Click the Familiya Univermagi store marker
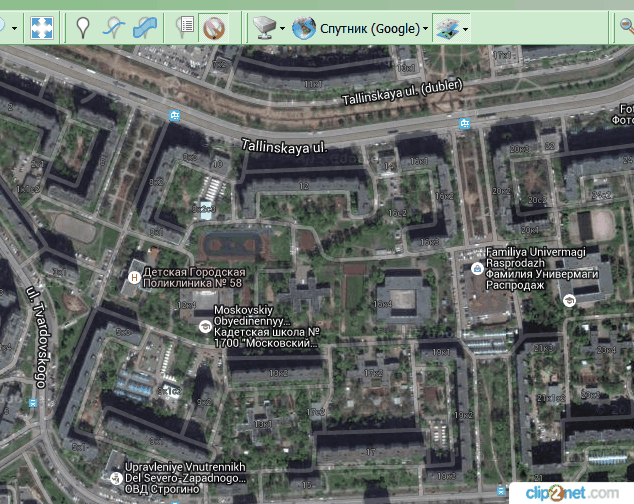The height and width of the screenshot is (504, 634). (x=477, y=269)
